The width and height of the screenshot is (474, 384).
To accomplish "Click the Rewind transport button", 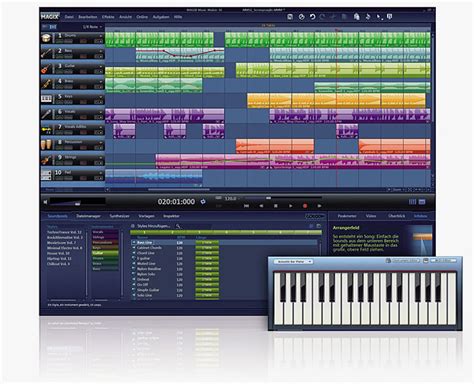I will pos(261,206).
